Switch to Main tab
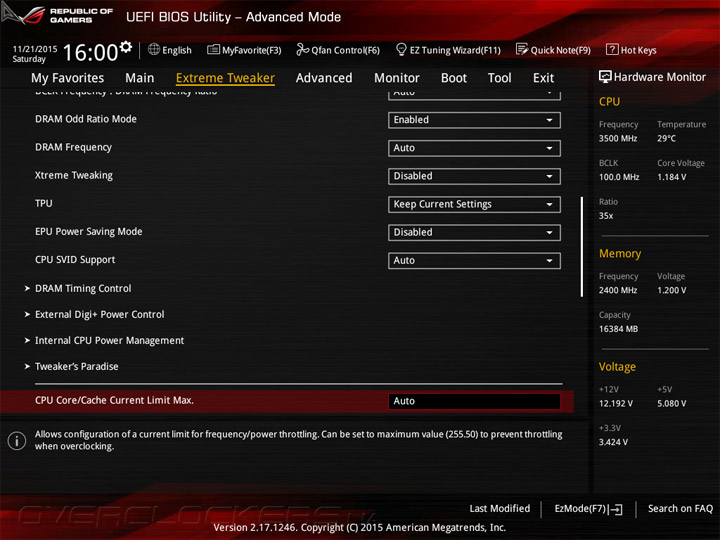The image size is (720, 540). pos(140,78)
